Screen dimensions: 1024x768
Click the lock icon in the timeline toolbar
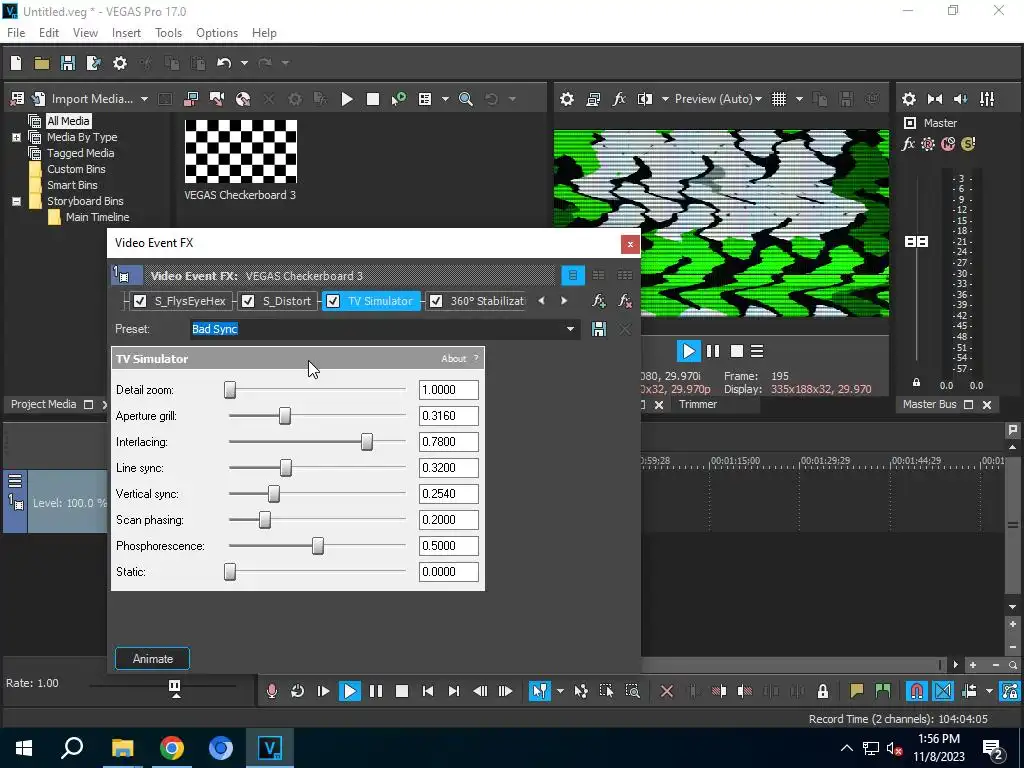pyautogui.click(x=823, y=691)
